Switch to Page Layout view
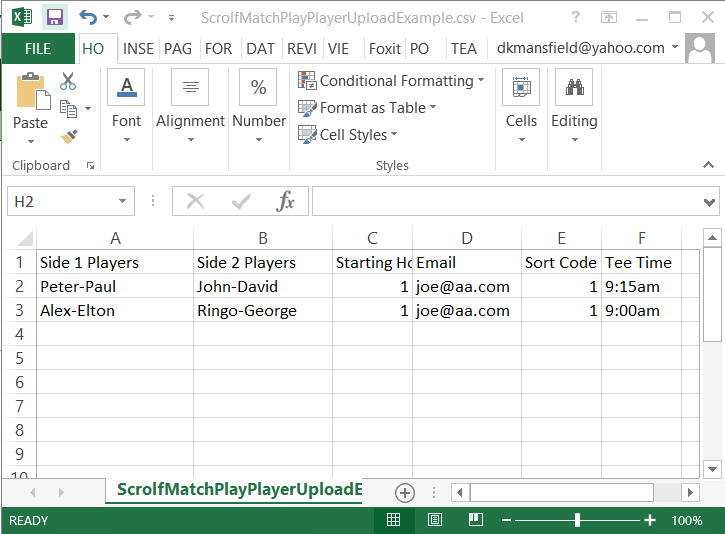This screenshot has height=534, width=725. pyautogui.click(x=435, y=520)
